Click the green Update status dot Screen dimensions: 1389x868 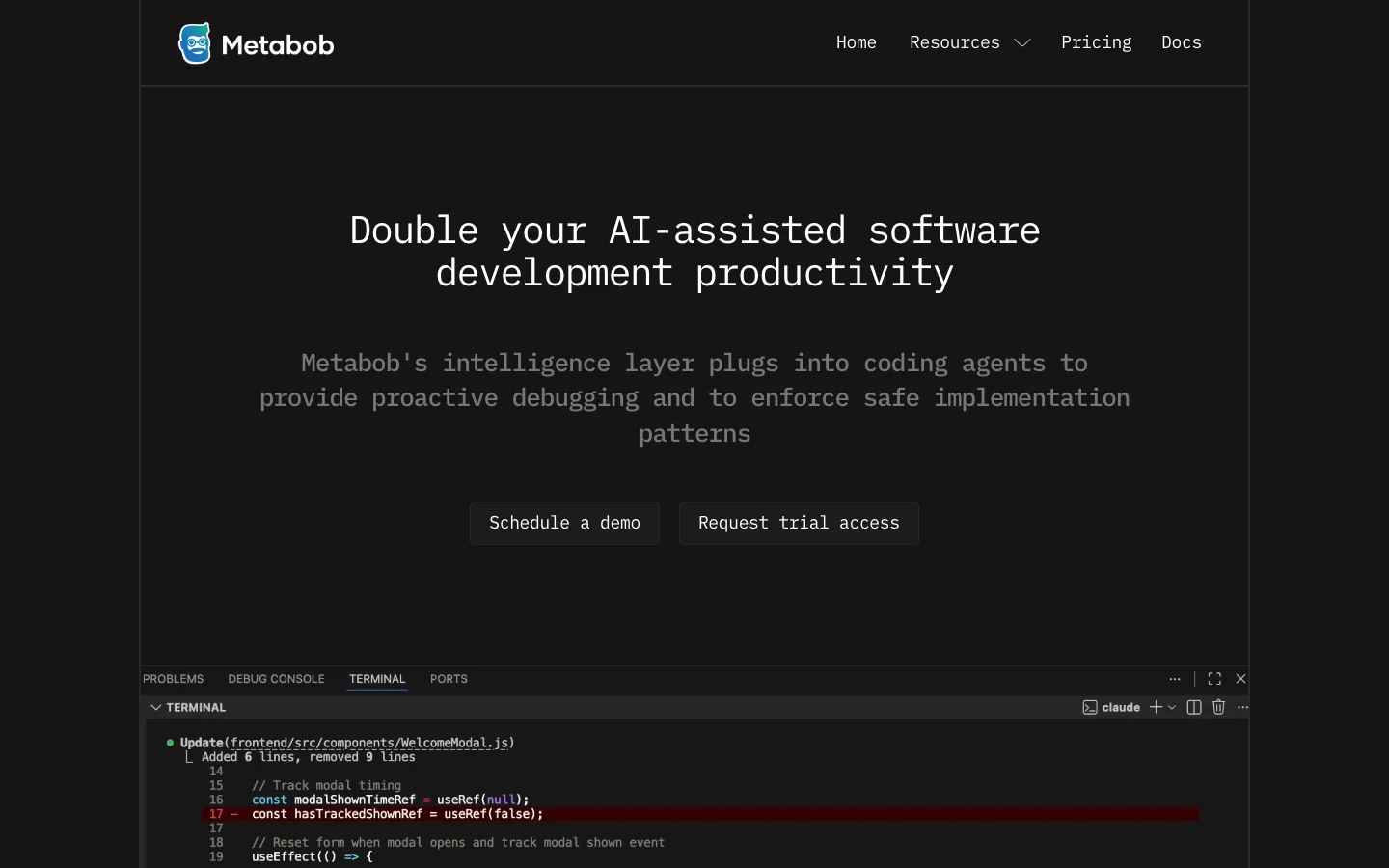coord(171,743)
